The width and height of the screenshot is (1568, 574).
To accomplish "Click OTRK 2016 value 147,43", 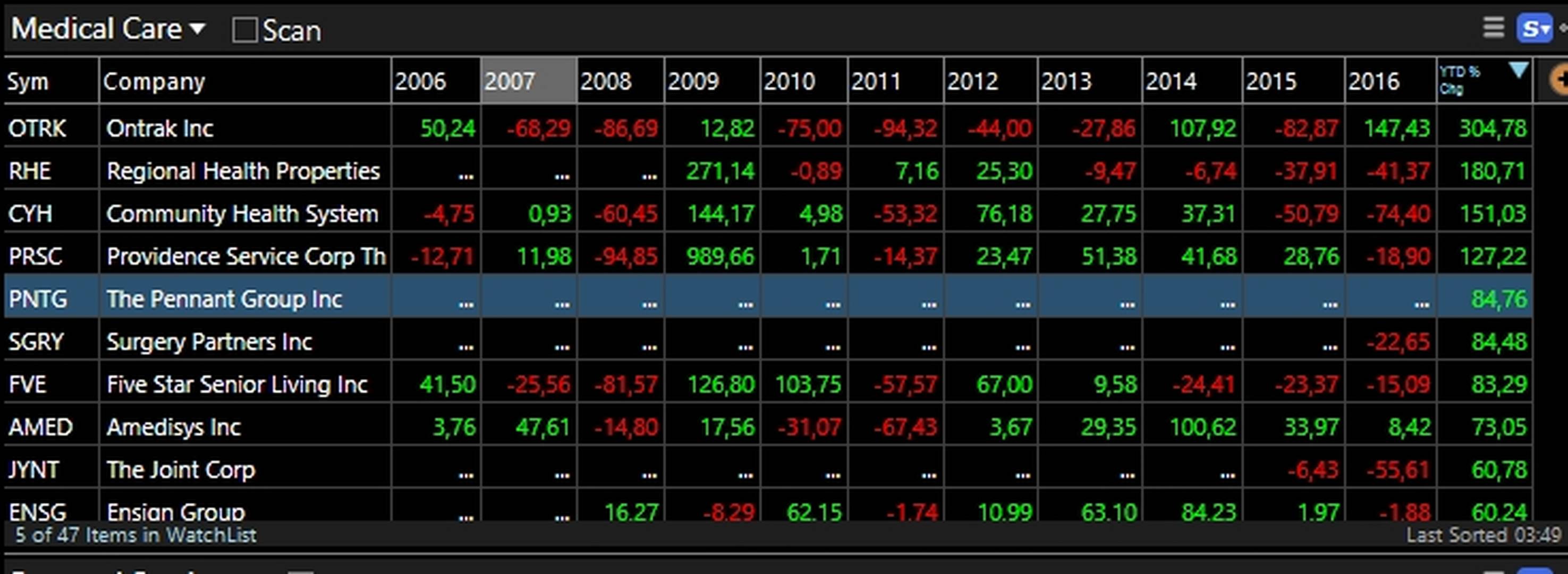I will [1397, 129].
